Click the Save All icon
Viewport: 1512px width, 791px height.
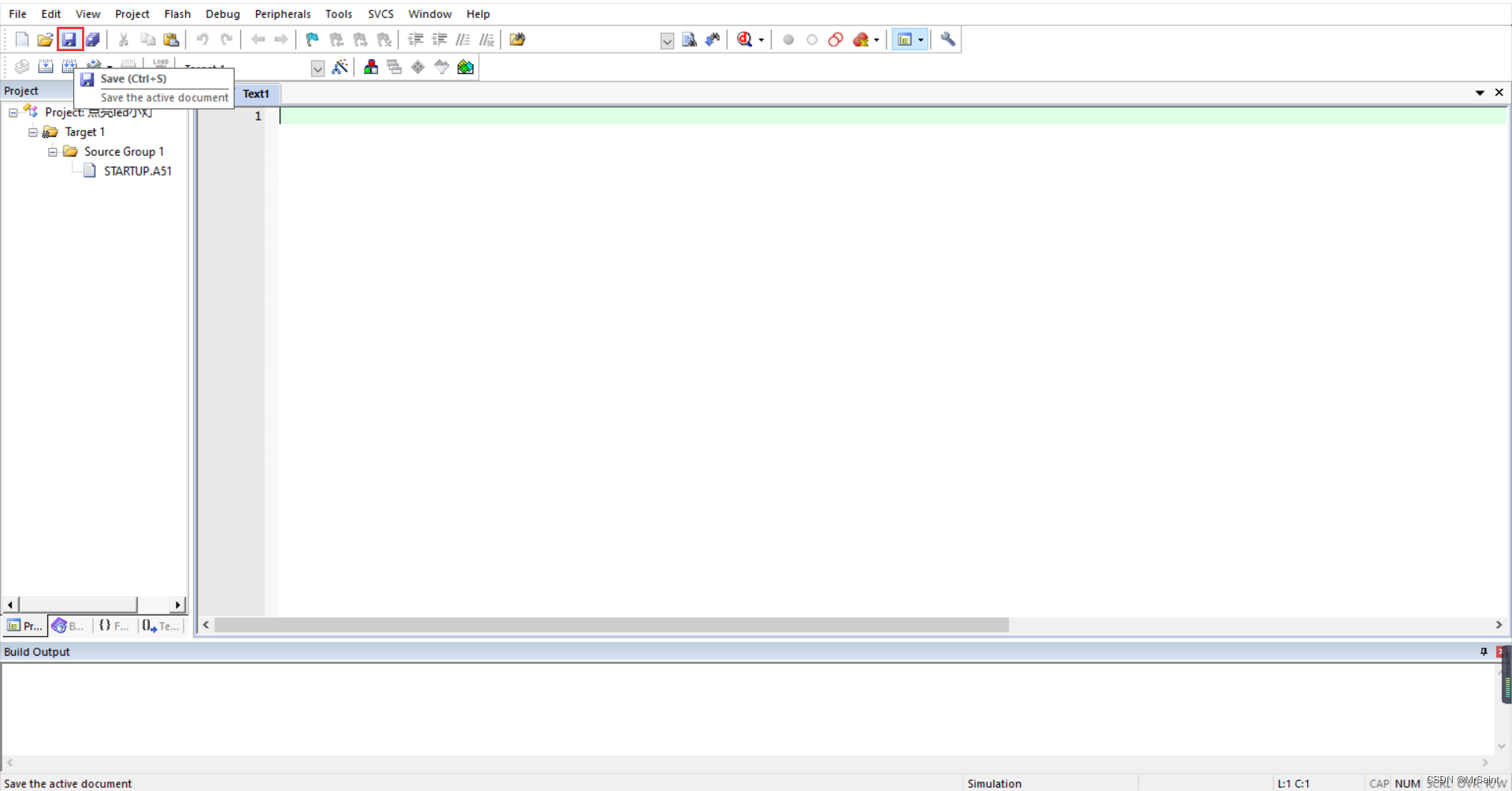pos(93,39)
